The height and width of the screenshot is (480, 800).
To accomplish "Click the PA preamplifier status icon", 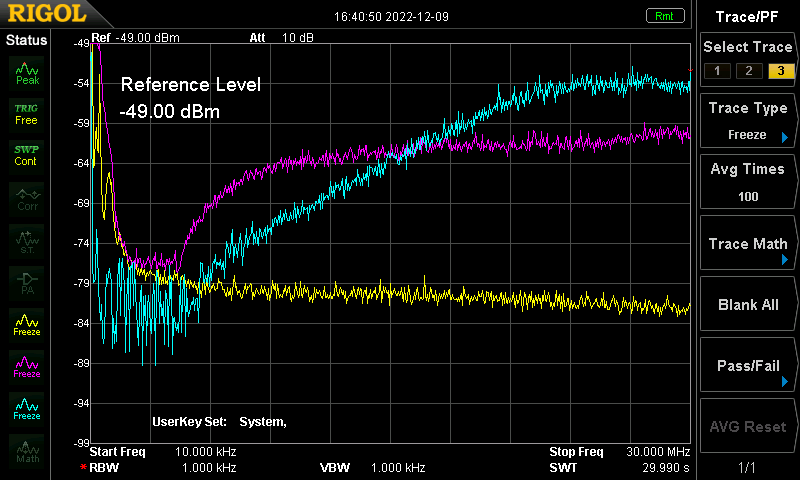I will click(27, 282).
